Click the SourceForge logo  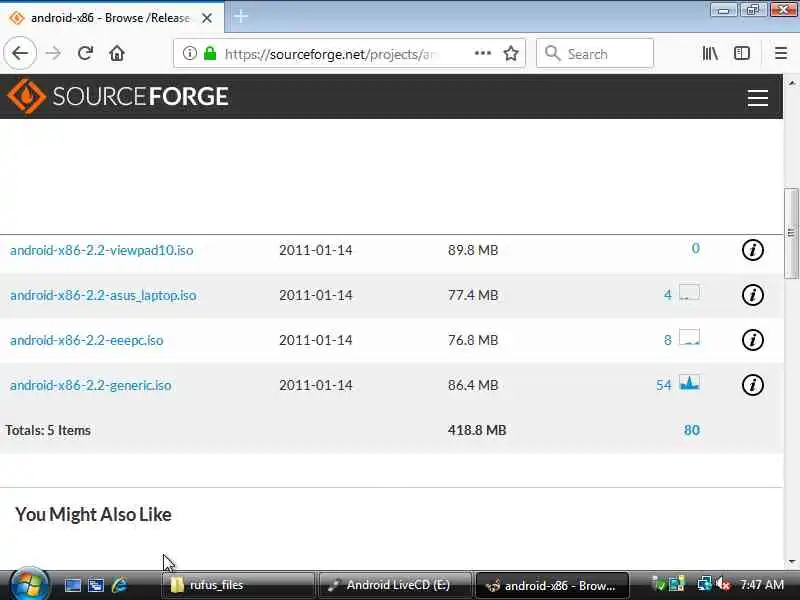click(x=118, y=96)
